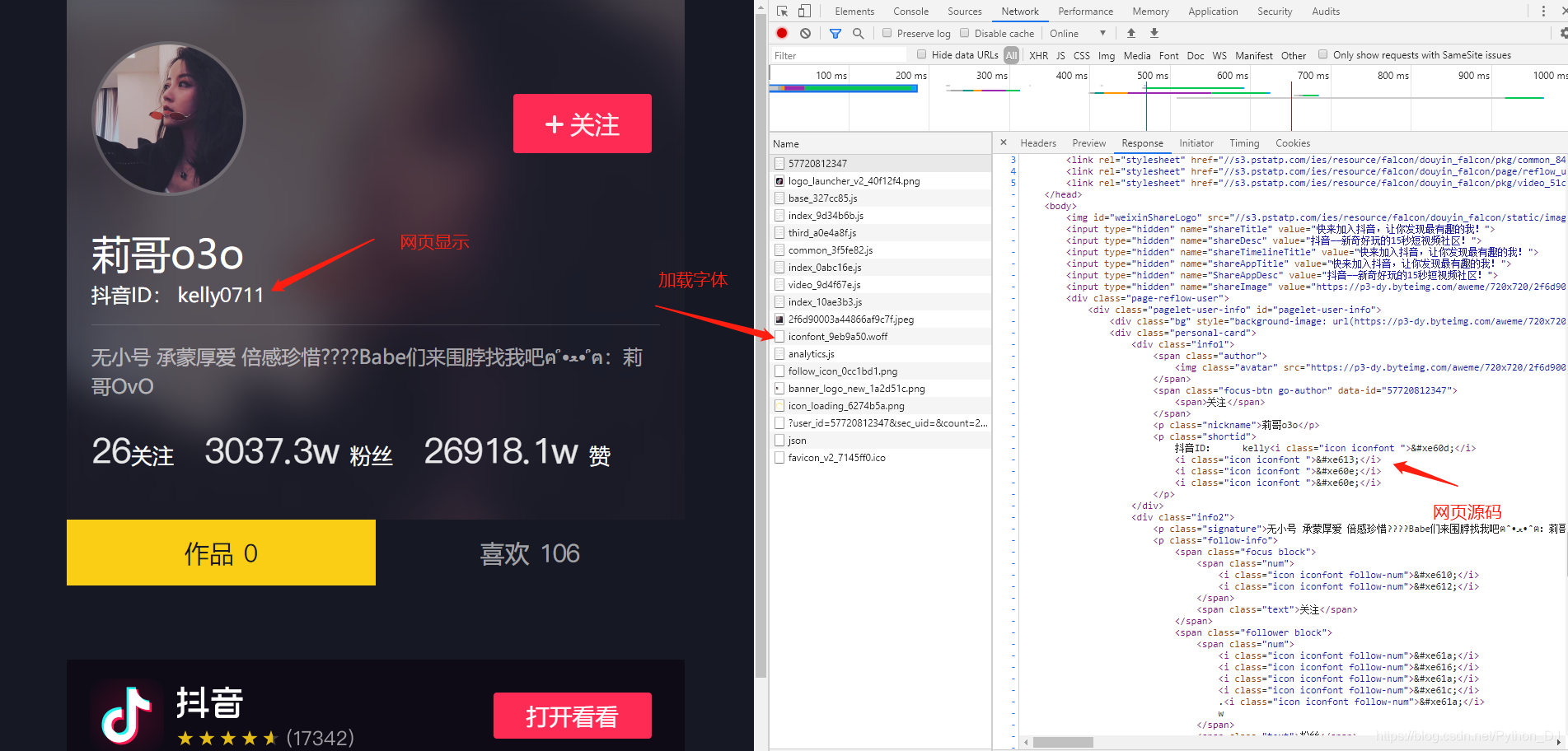The width and height of the screenshot is (1568, 751).
Task: Open the DevTools three-dot menu
Action: (1543, 11)
